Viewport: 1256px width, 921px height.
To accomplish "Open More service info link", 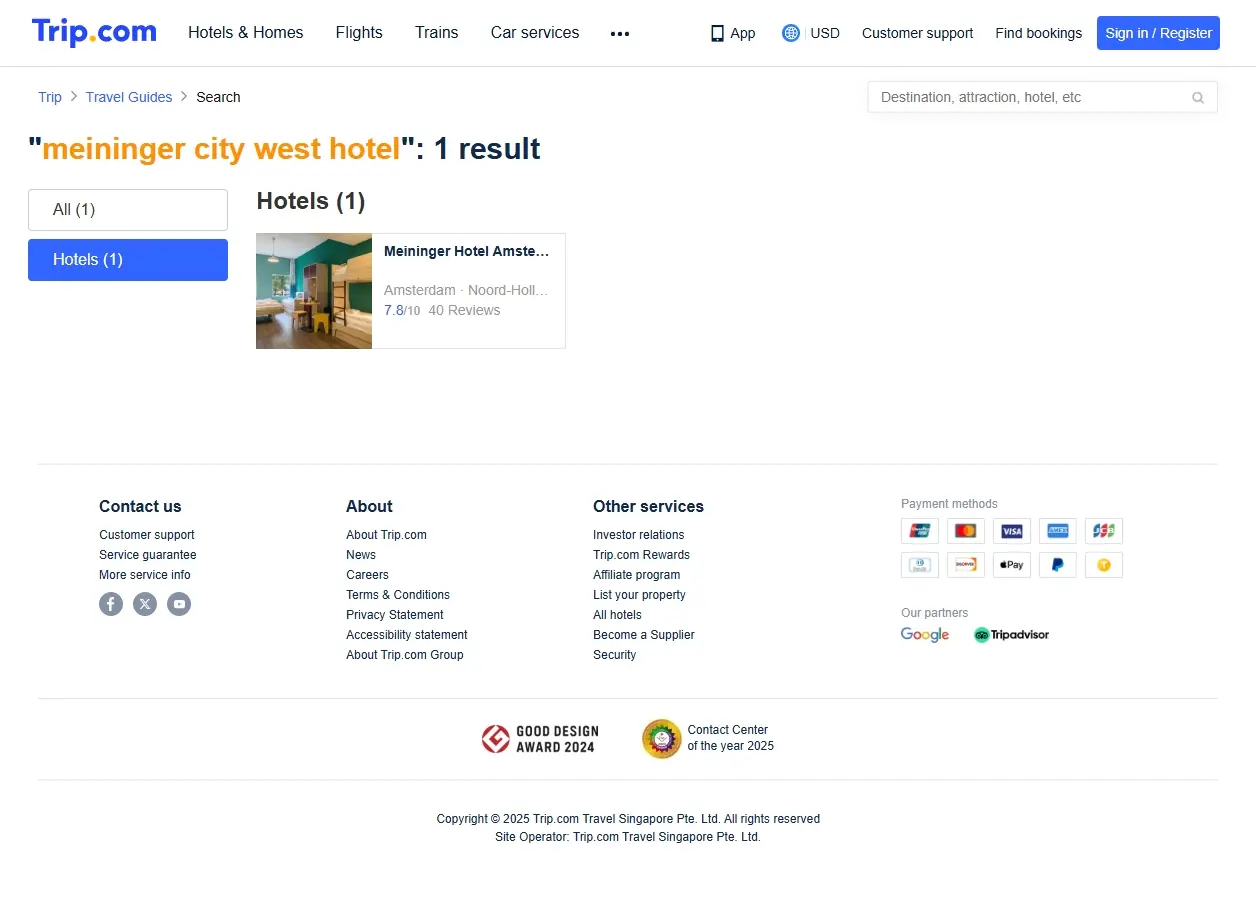I will tap(145, 575).
